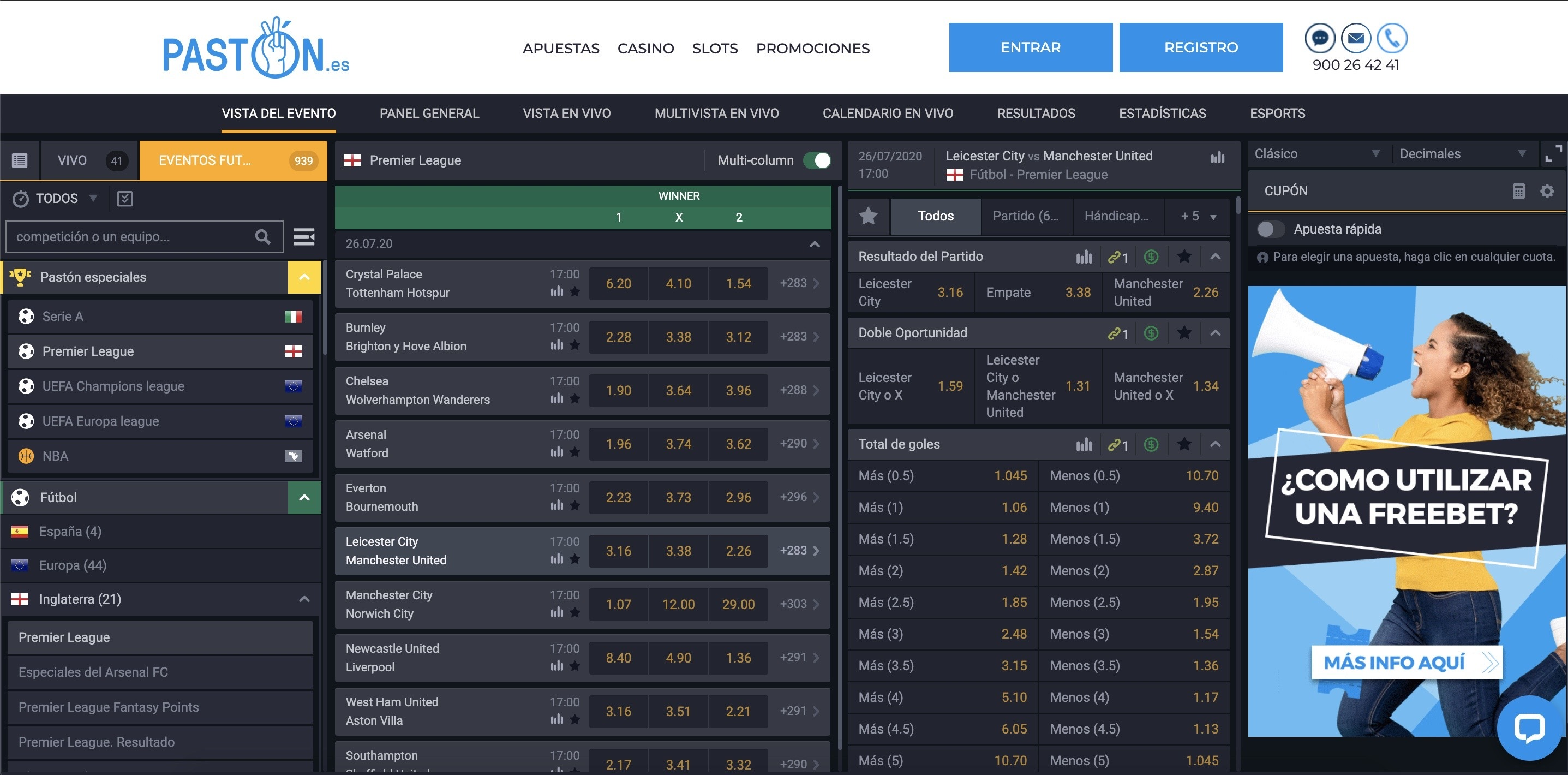Click the email envelope contact icon
1568x775 pixels.
[1356, 38]
